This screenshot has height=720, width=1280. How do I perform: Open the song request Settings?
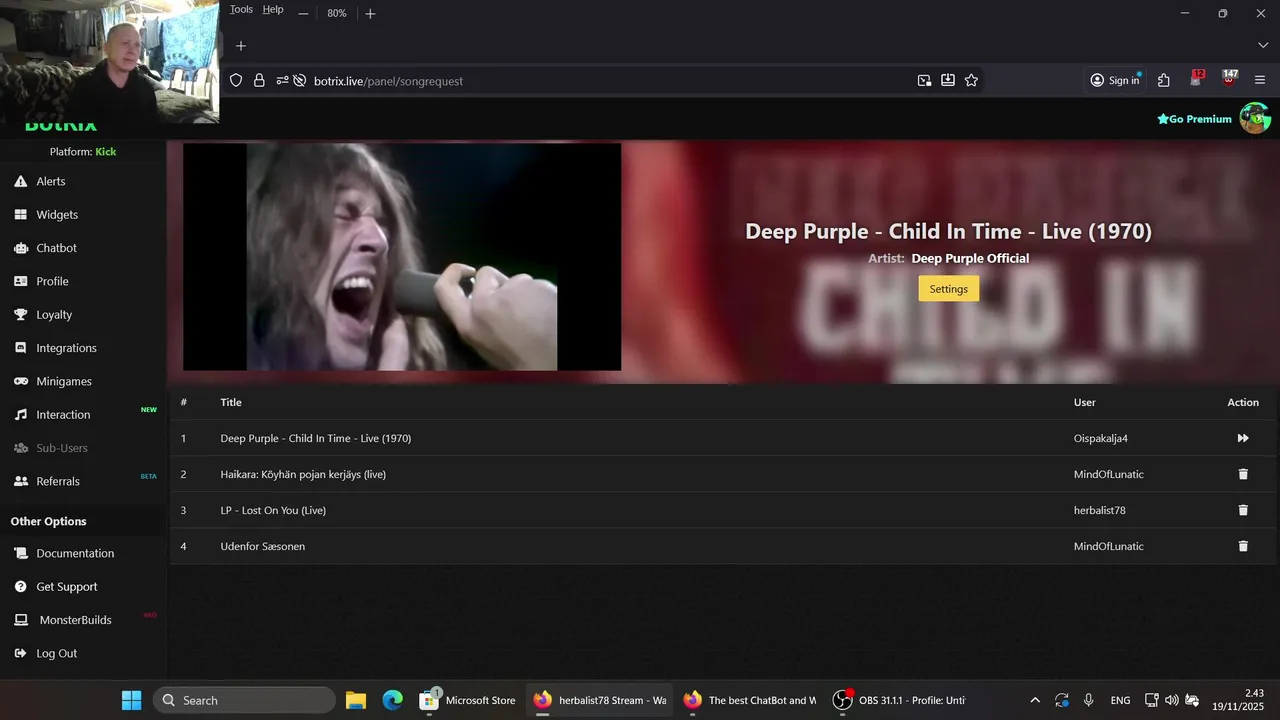pos(948,289)
